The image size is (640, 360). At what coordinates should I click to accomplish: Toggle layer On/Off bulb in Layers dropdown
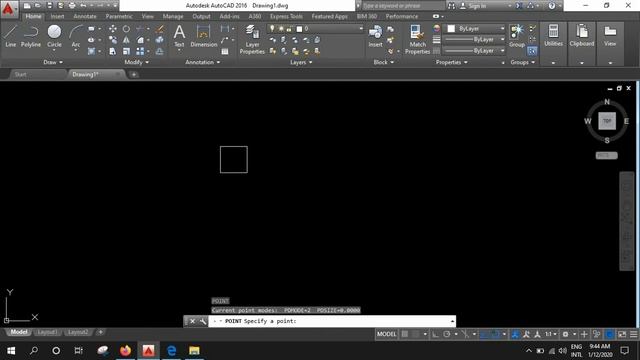click(x=272, y=29)
